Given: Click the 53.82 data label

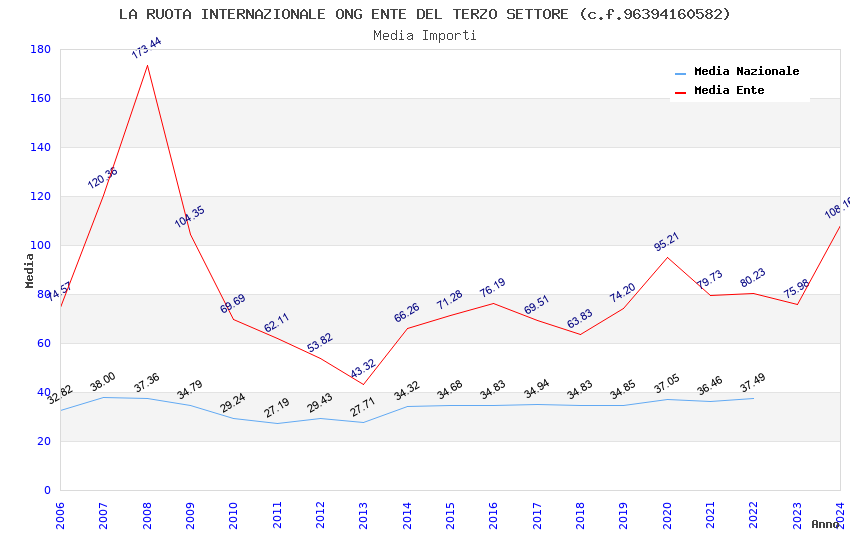Looking at the screenshot, I should [x=320, y=343].
